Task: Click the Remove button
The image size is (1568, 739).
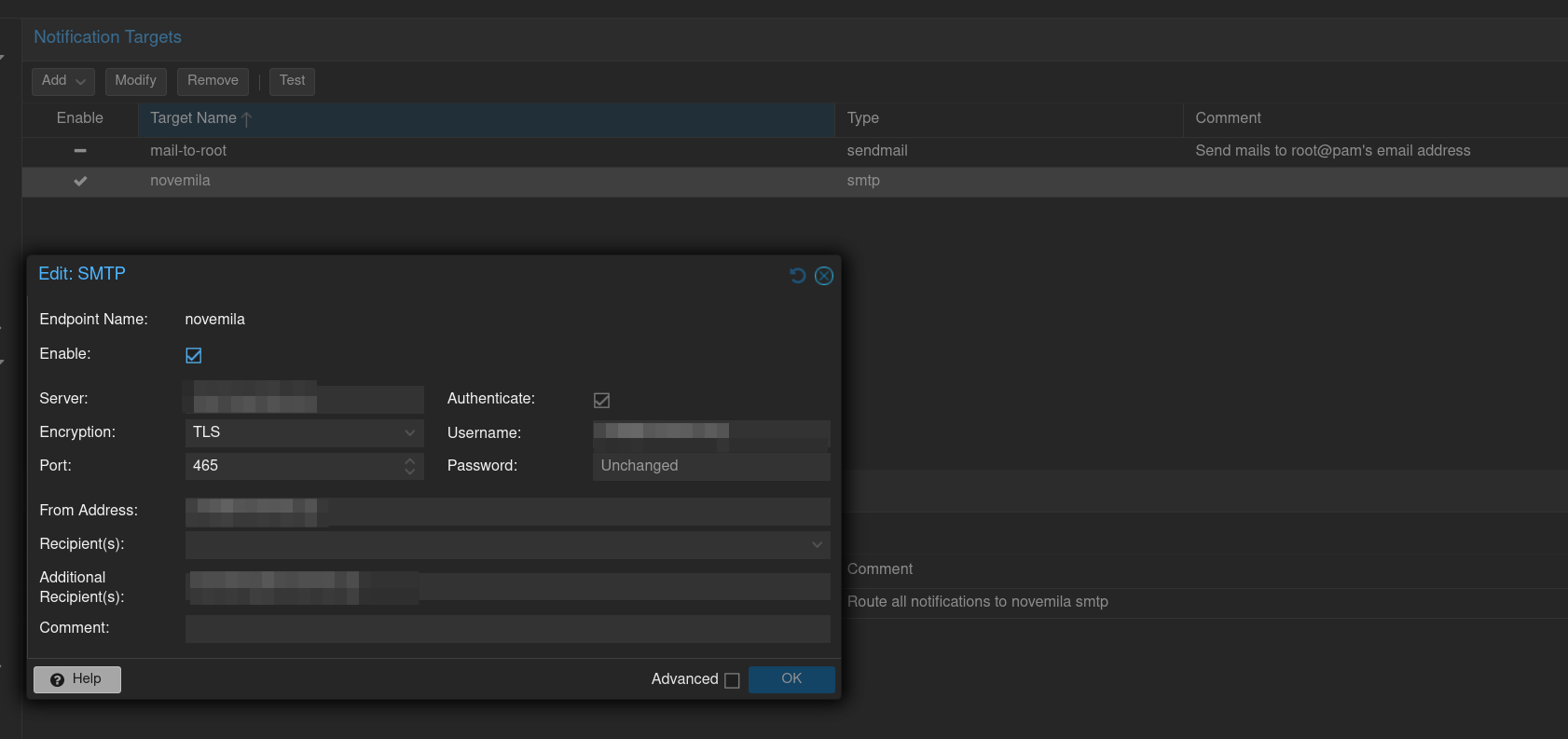Action: (213, 81)
